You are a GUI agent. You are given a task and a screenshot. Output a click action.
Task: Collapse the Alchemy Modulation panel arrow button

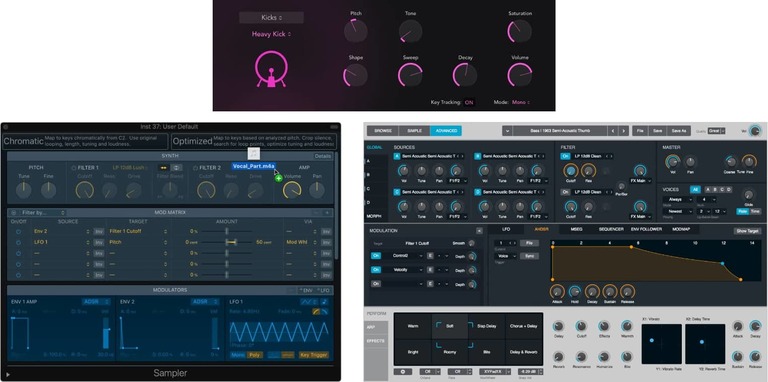pos(479,231)
